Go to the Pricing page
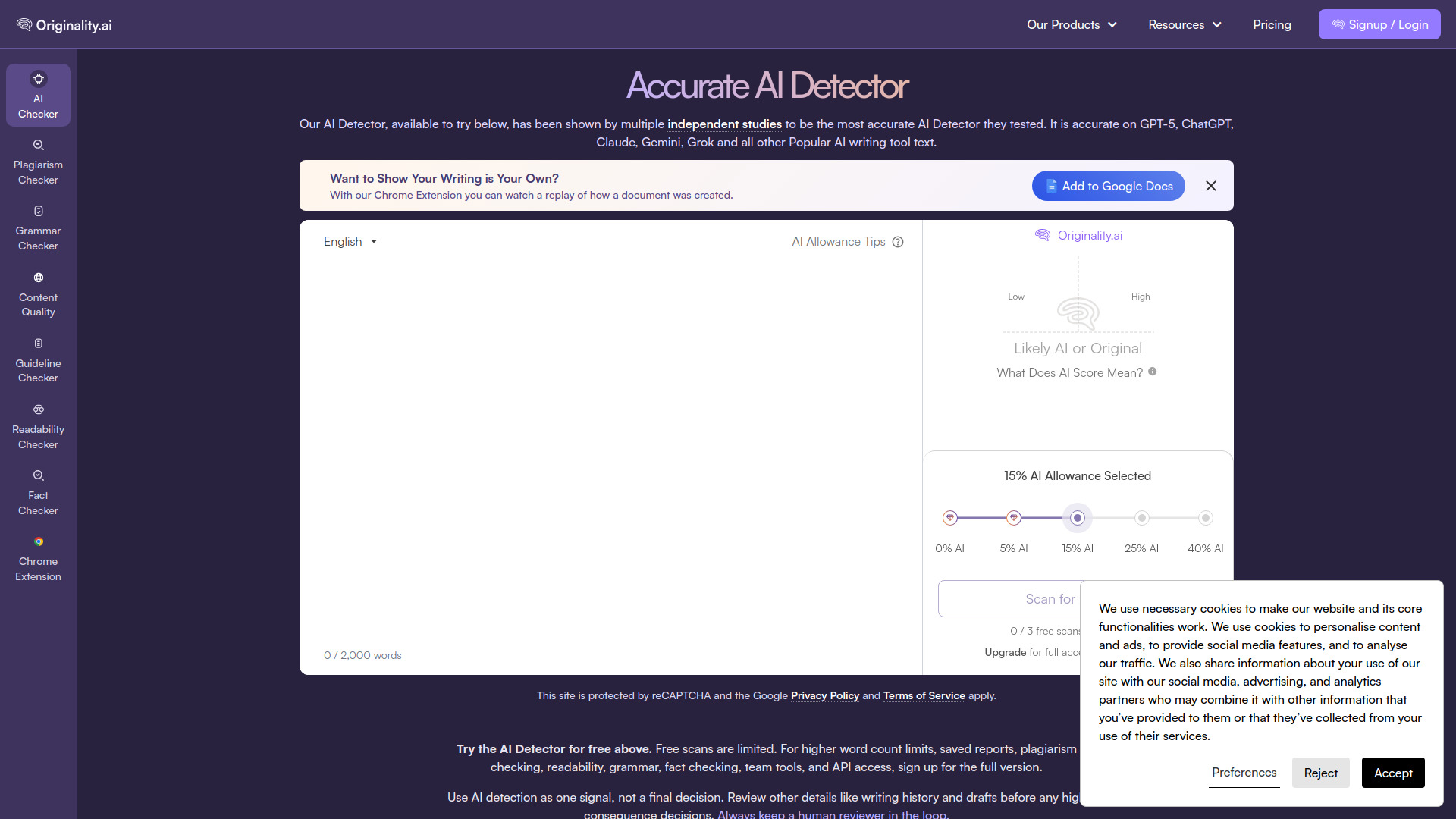The width and height of the screenshot is (1456, 819). pyautogui.click(x=1272, y=24)
